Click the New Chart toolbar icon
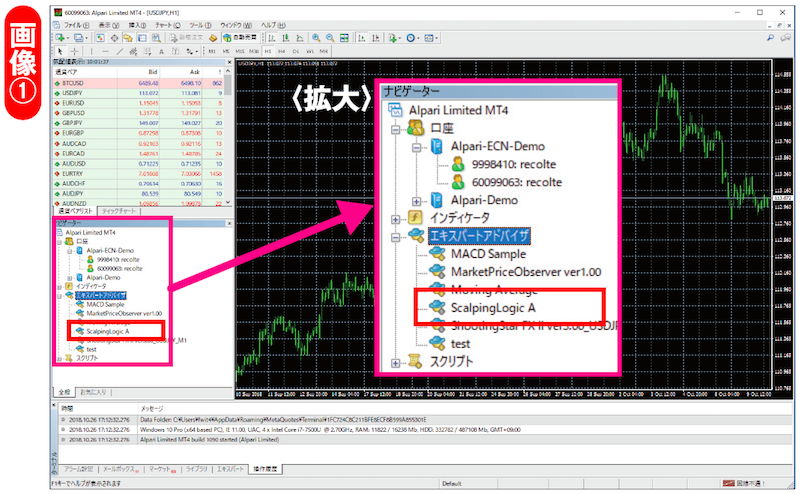Screen dimensions: 800x494 click(60, 38)
